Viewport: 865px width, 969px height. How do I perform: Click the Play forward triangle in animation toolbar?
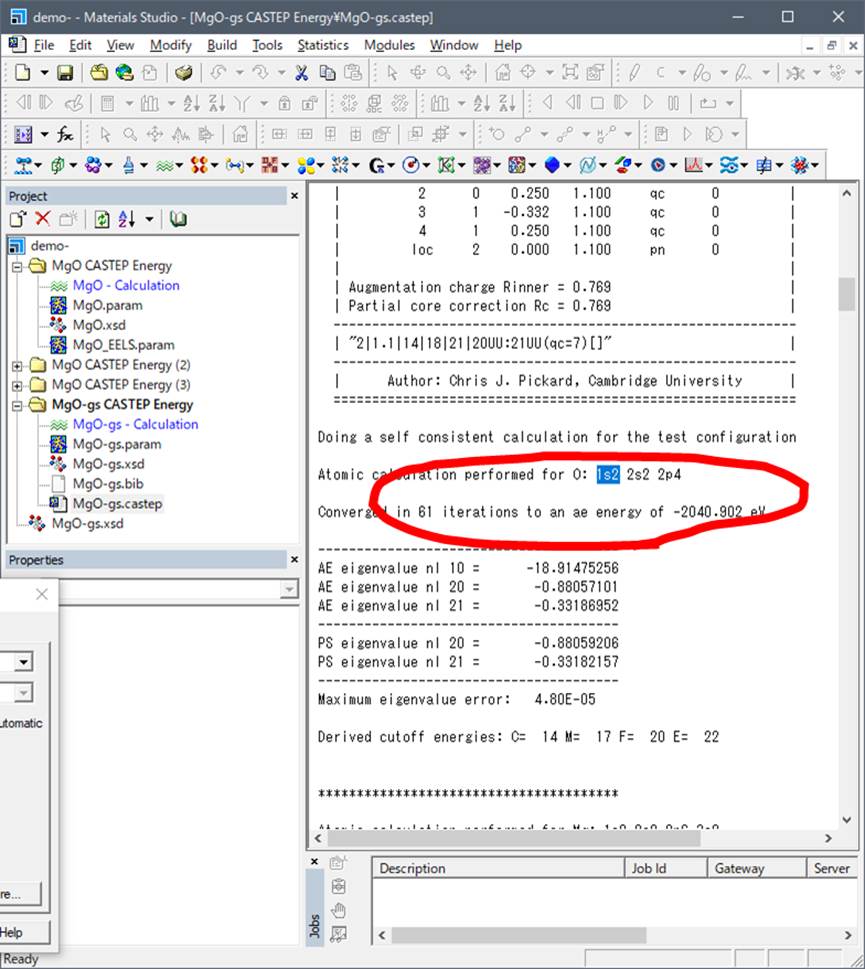[648, 103]
